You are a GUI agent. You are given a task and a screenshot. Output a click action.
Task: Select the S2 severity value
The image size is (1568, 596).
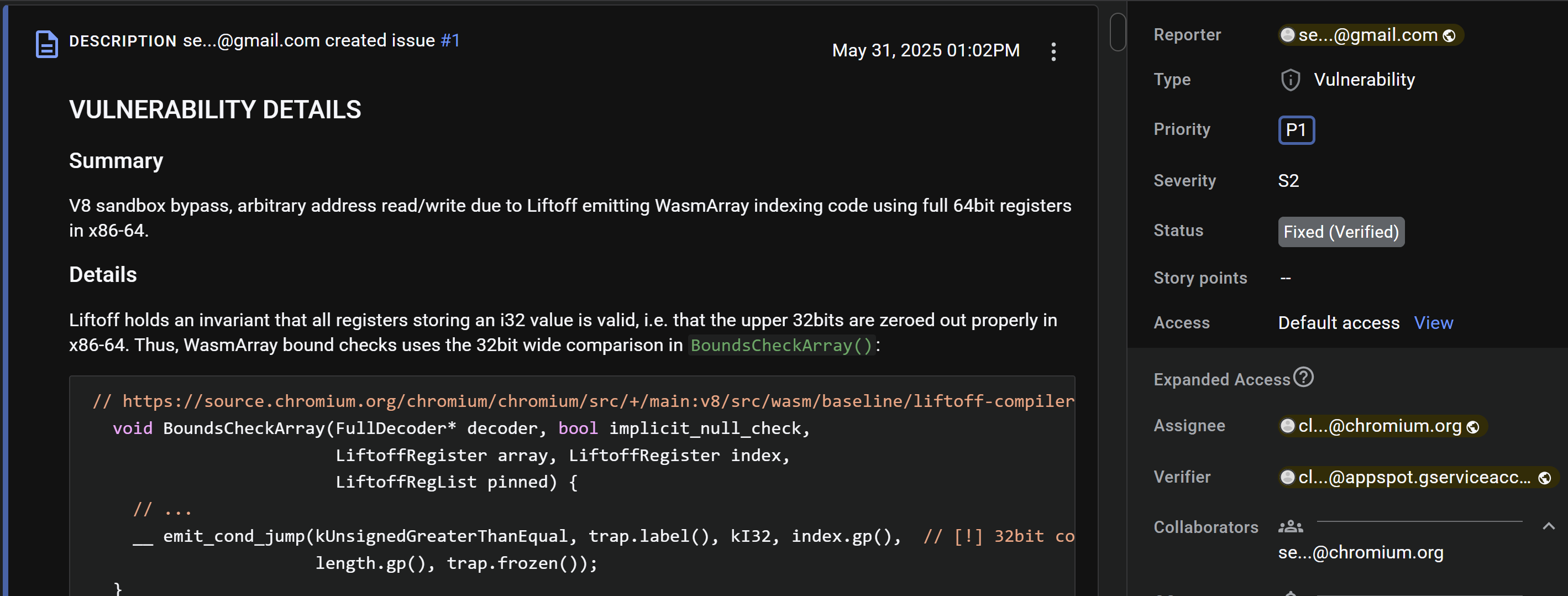click(1288, 181)
